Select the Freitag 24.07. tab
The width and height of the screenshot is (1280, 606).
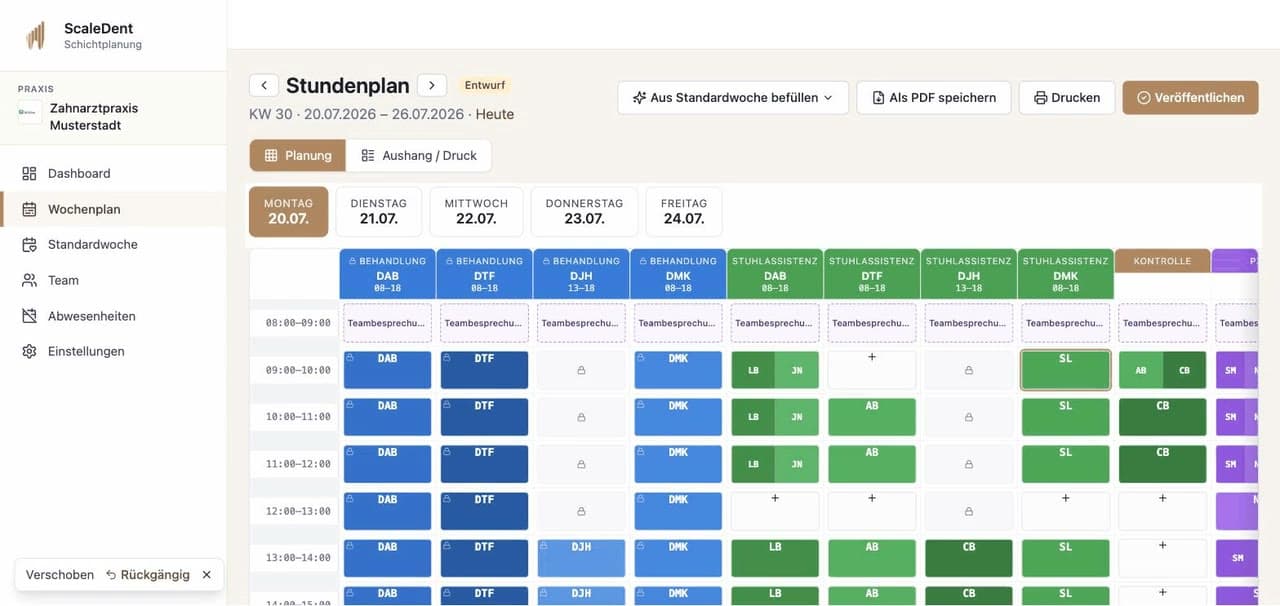point(684,211)
